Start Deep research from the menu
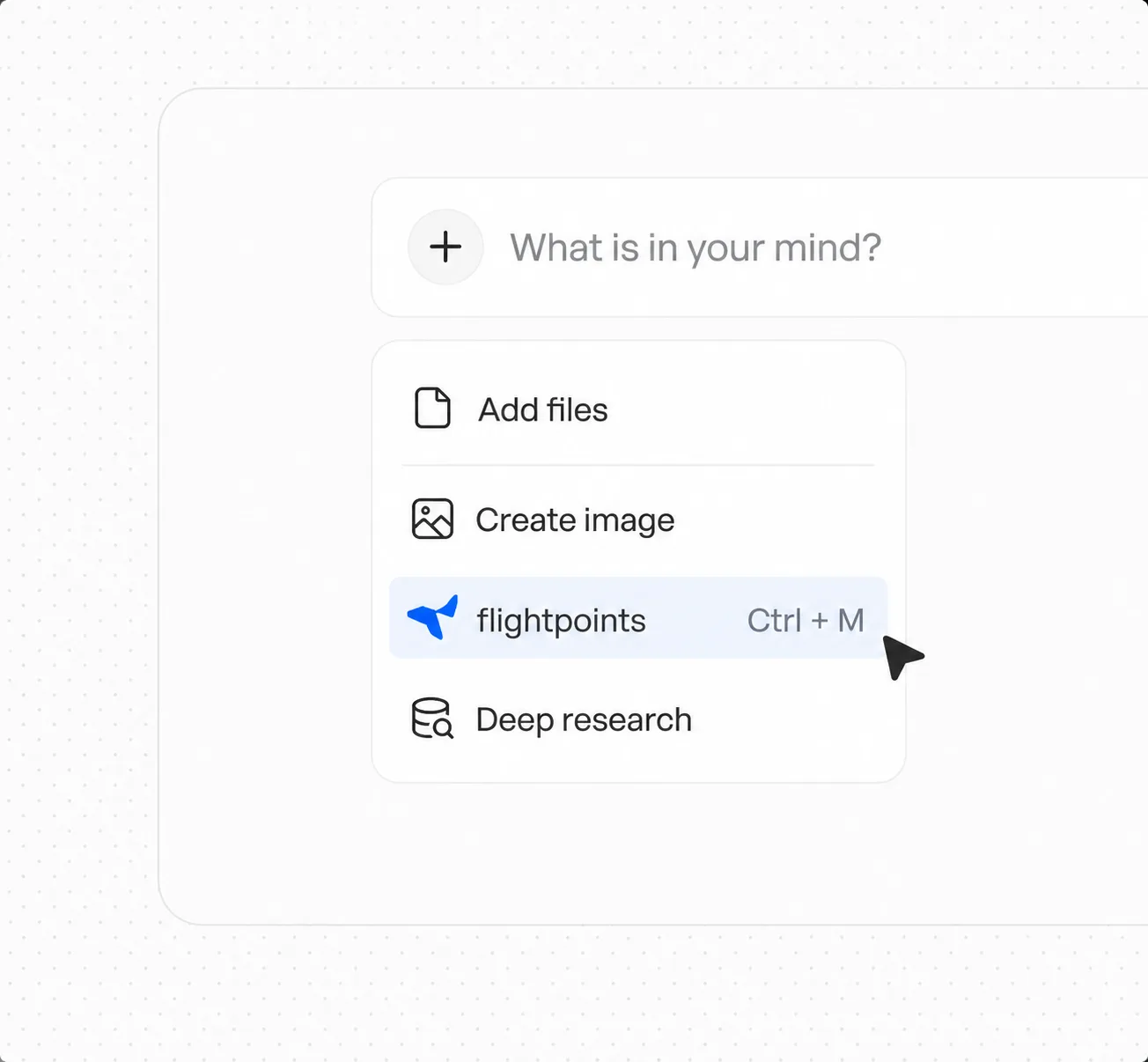This screenshot has height=1062, width=1148. pyautogui.click(x=638, y=719)
